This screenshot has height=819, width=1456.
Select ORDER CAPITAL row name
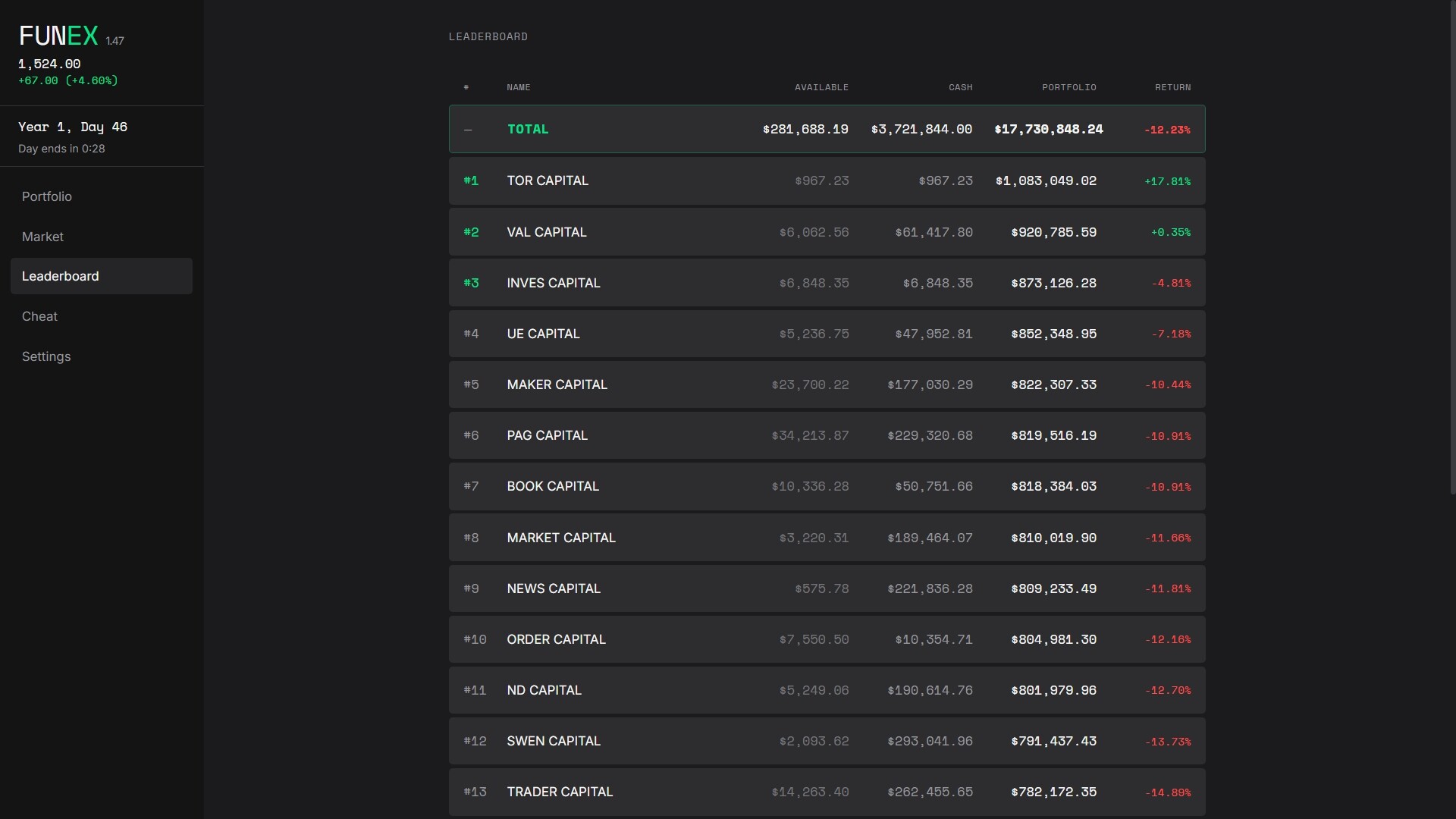coord(557,639)
